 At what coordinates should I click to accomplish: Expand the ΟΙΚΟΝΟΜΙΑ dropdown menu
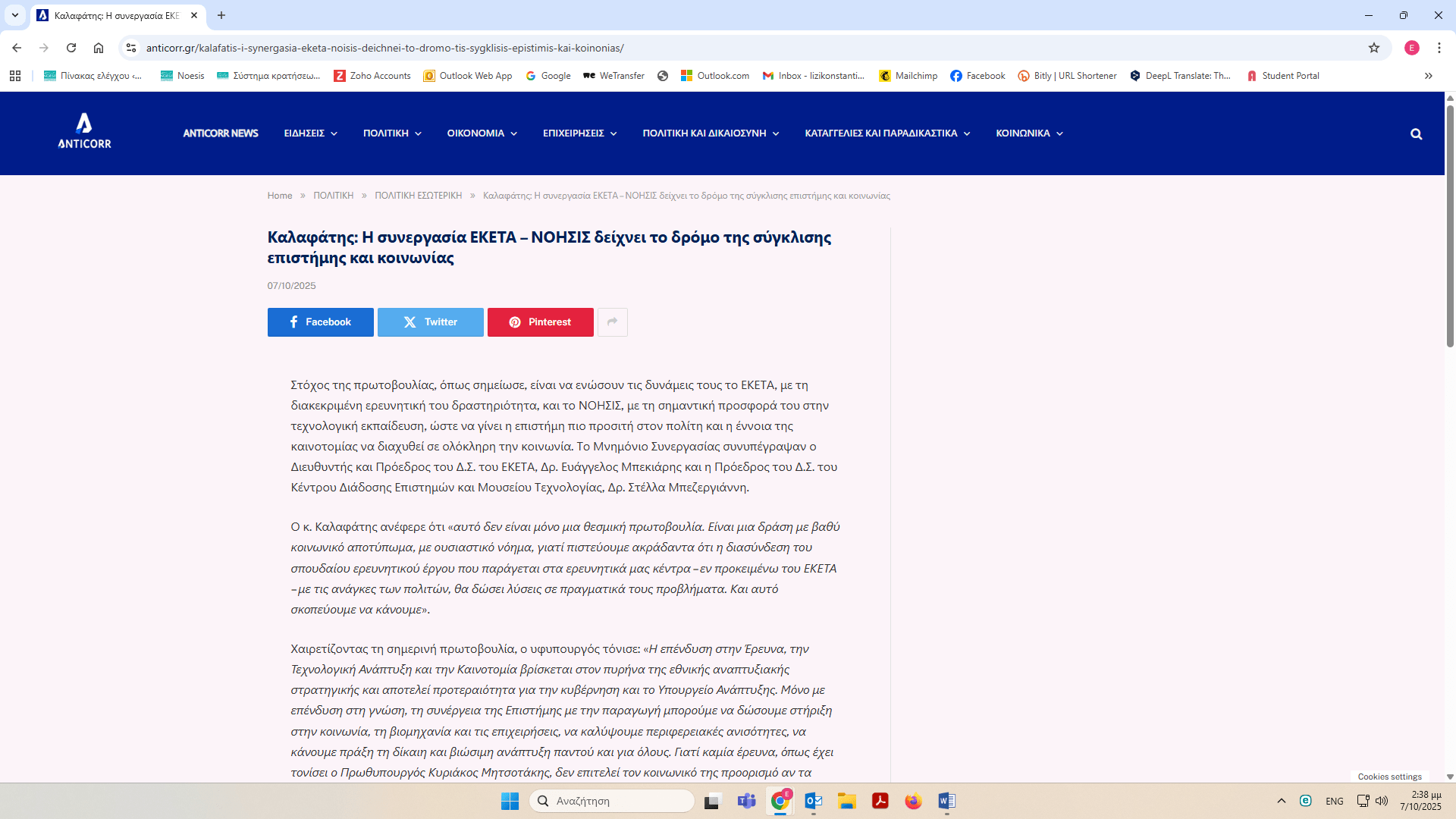click(x=482, y=133)
